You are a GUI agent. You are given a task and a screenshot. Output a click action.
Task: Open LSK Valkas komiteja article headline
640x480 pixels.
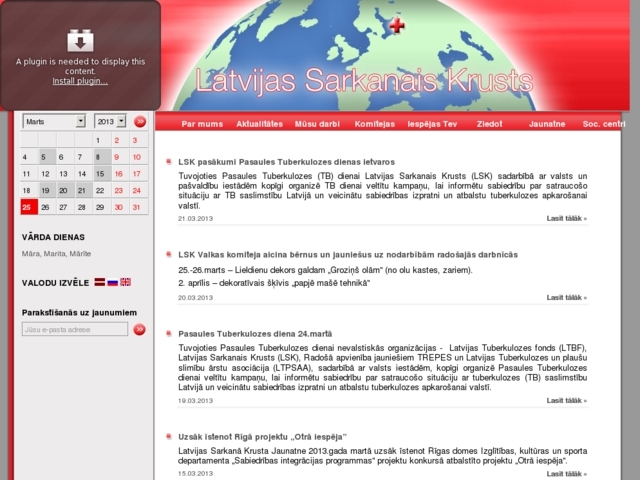(x=348, y=255)
